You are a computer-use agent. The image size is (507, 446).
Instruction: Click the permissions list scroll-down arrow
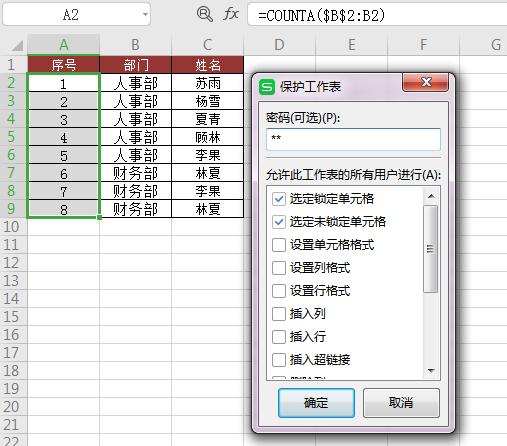[x=431, y=371]
